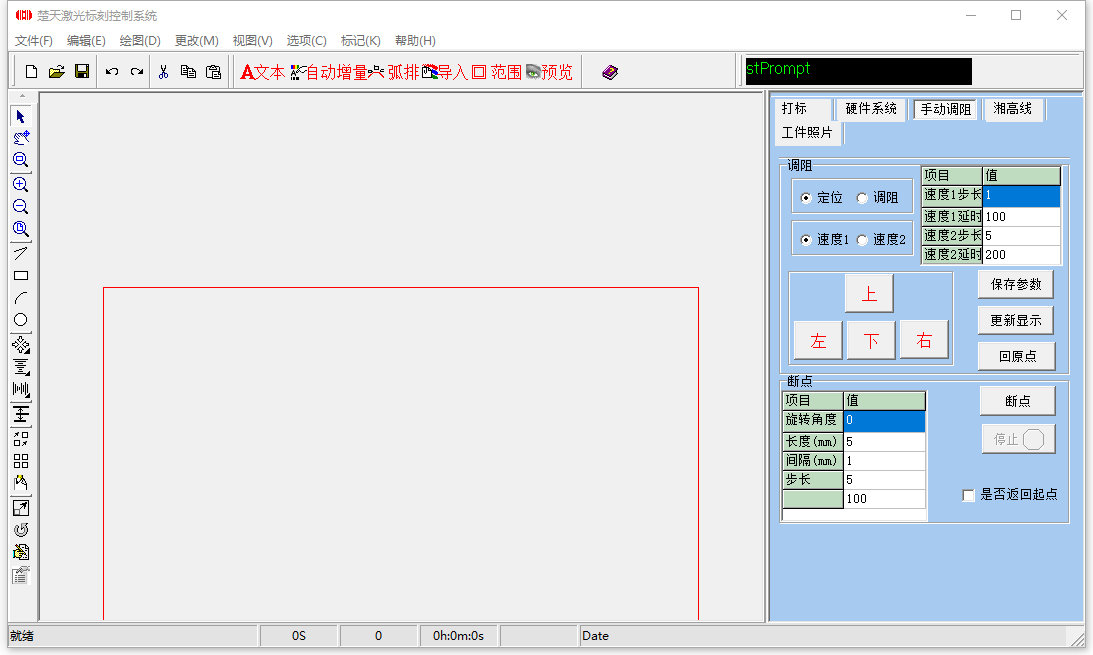Edit the 长度(mm) value cell
The image size is (1093, 655).
tap(884, 442)
